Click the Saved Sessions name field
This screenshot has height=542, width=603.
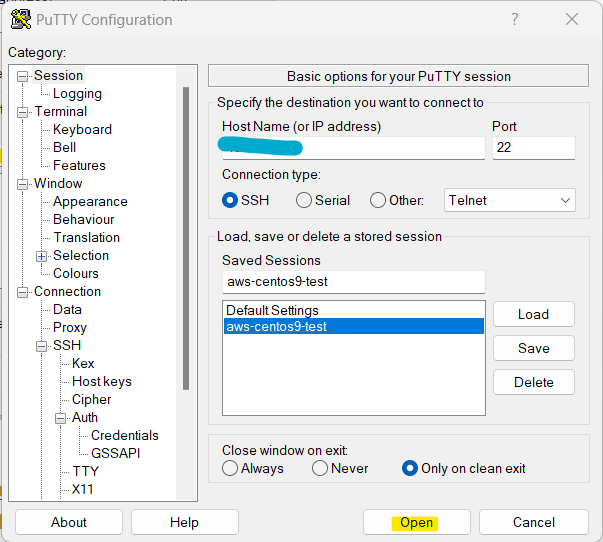click(353, 282)
